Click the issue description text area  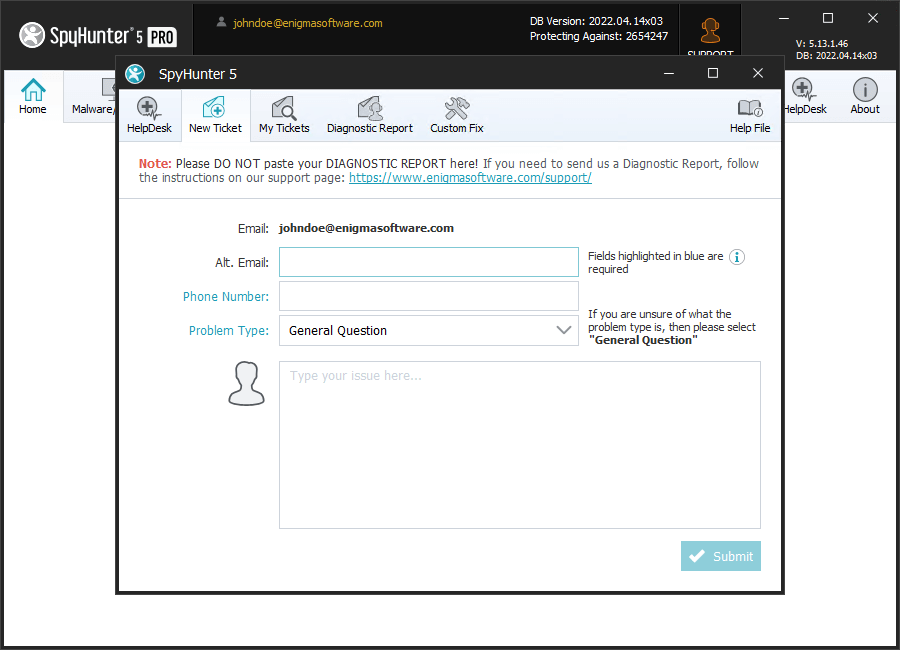(x=519, y=444)
